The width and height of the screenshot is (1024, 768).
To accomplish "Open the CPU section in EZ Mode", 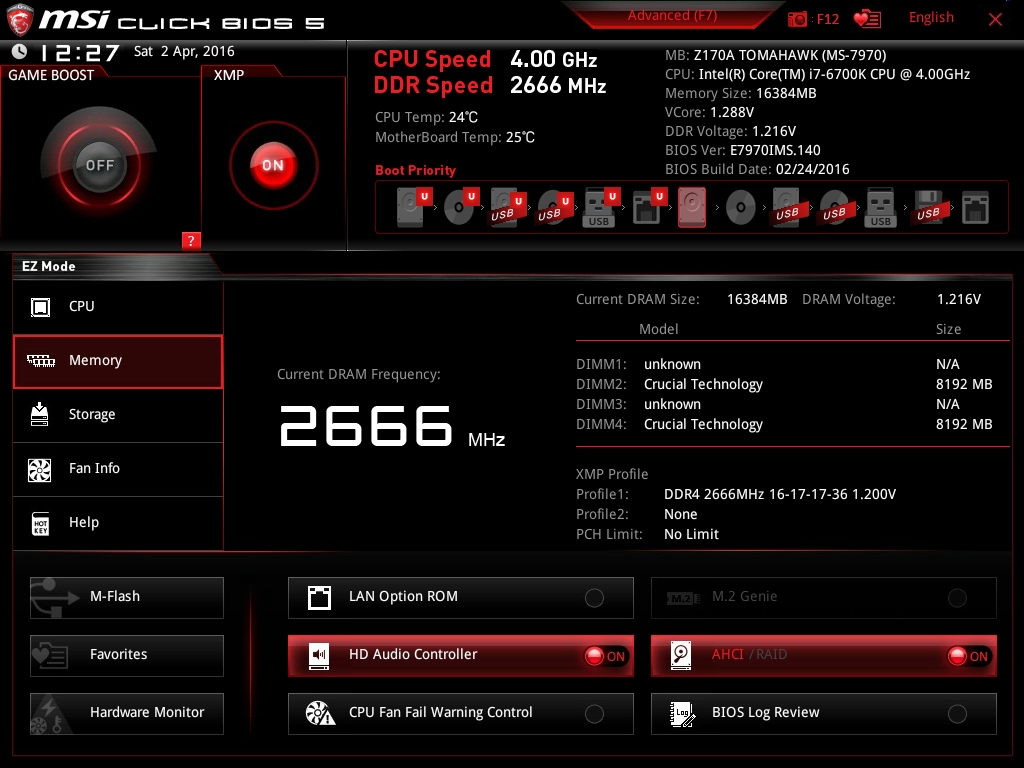I will click(x=118, y=307).
